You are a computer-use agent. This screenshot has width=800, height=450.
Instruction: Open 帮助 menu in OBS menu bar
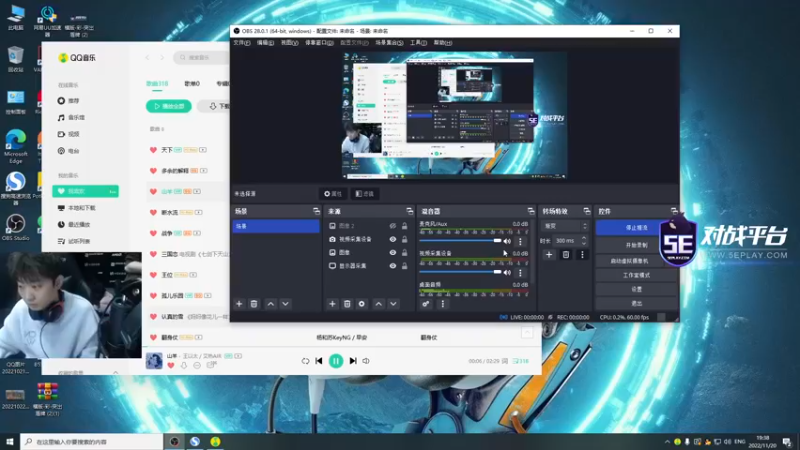[442, 43]
